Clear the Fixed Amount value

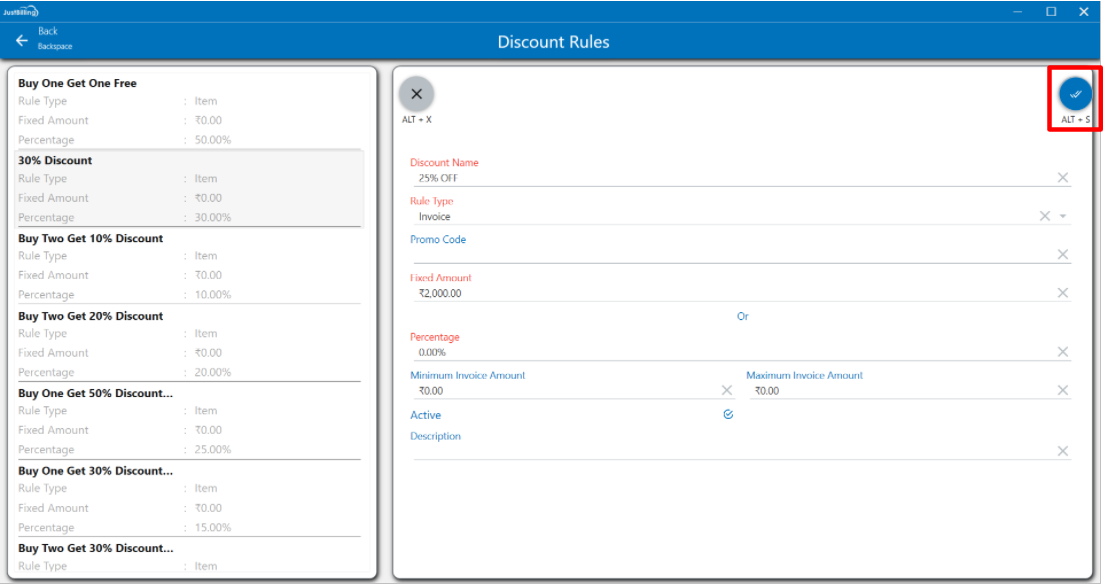pyautogui.click(x=1062, y=293)
